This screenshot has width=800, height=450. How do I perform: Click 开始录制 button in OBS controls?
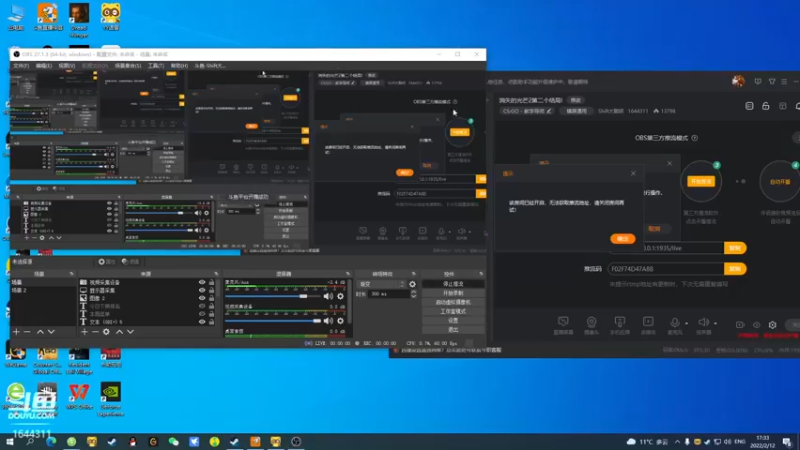point(453,293)
